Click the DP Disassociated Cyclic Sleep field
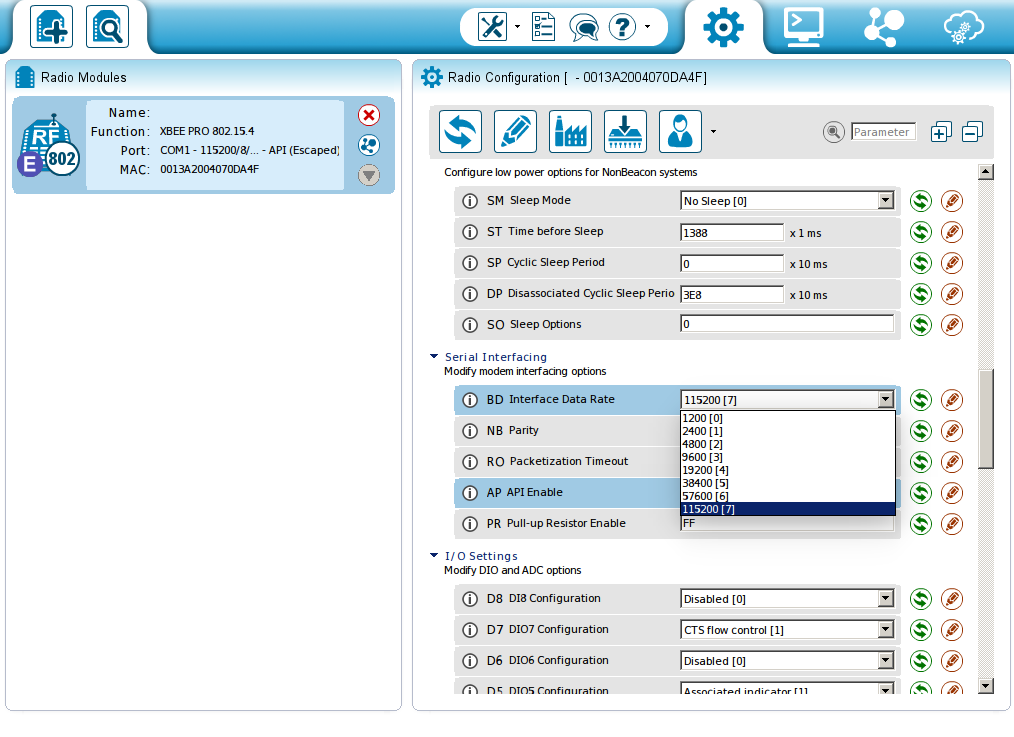 pyautogui.click(x=732, y=294)
